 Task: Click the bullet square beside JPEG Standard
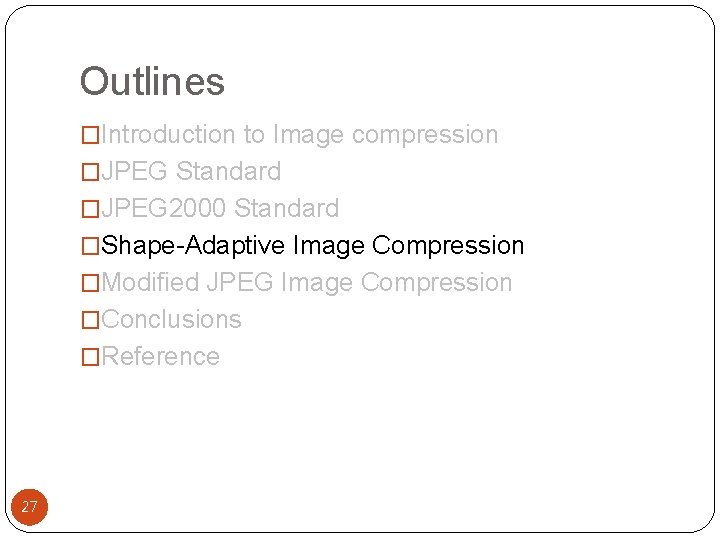90,172
